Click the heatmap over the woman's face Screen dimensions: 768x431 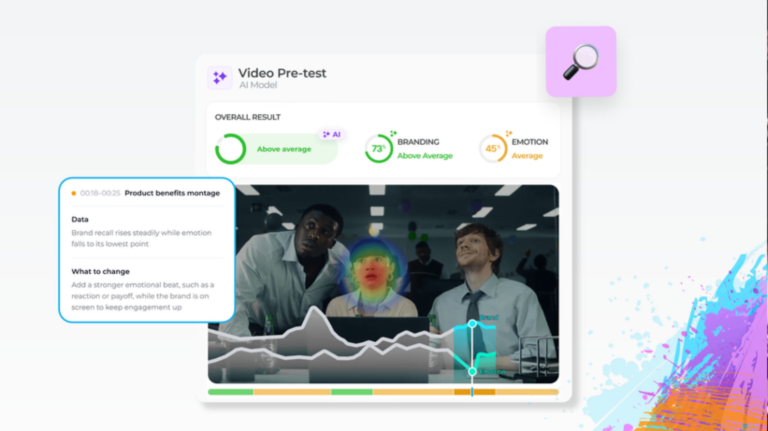click(374, 274)
